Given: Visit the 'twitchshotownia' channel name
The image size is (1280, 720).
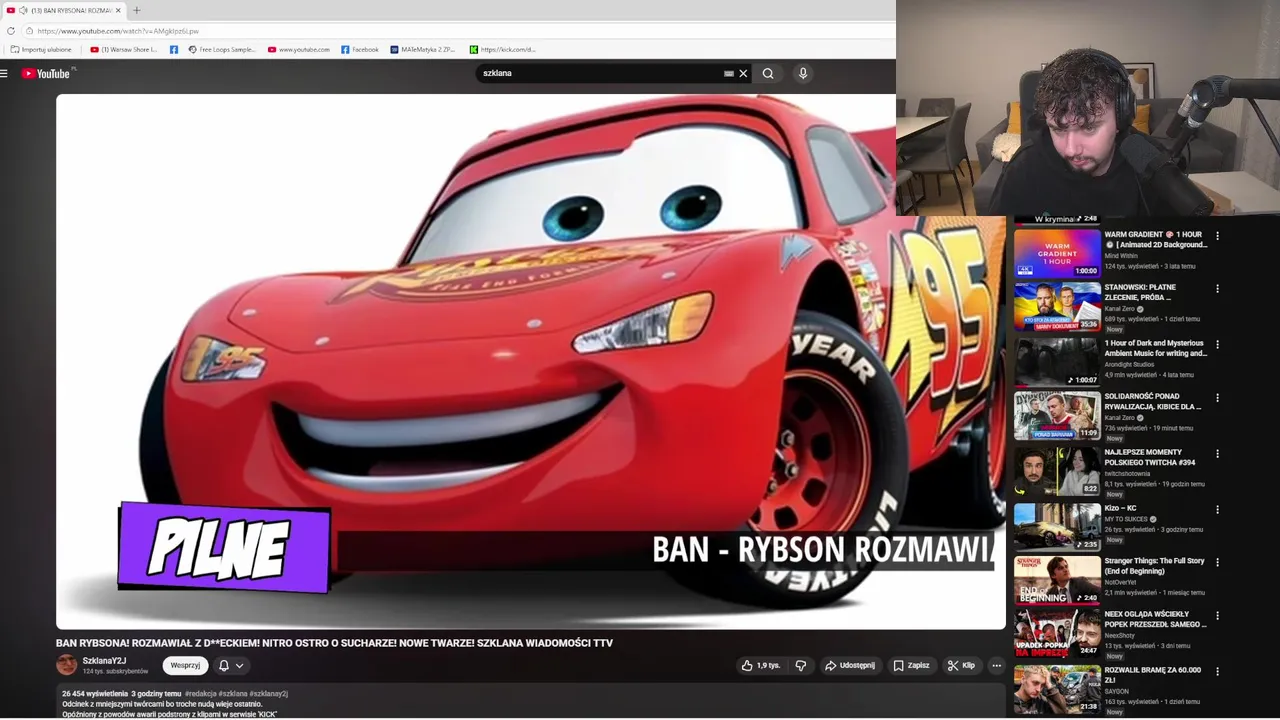Looking at the screenshot, I should [x=1127, y=474].
